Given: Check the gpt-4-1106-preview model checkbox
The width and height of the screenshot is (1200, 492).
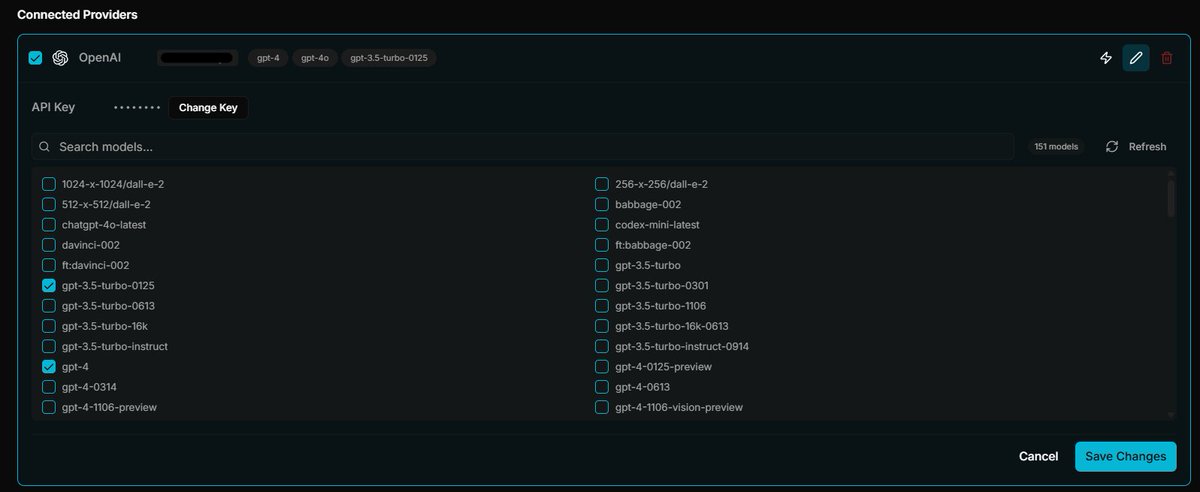Looking at the screenshot, I should pyautogui.click(x=48, y=407).
